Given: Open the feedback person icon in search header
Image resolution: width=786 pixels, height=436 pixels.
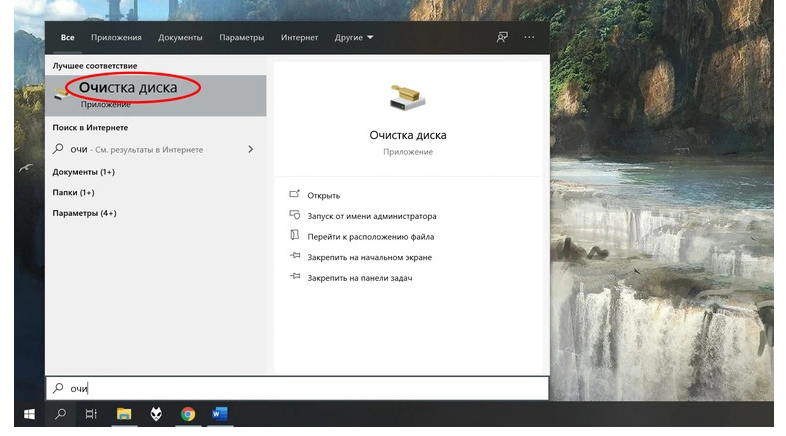Looking at the screenshot, I should pyautogui.click(x=502, y=37).
